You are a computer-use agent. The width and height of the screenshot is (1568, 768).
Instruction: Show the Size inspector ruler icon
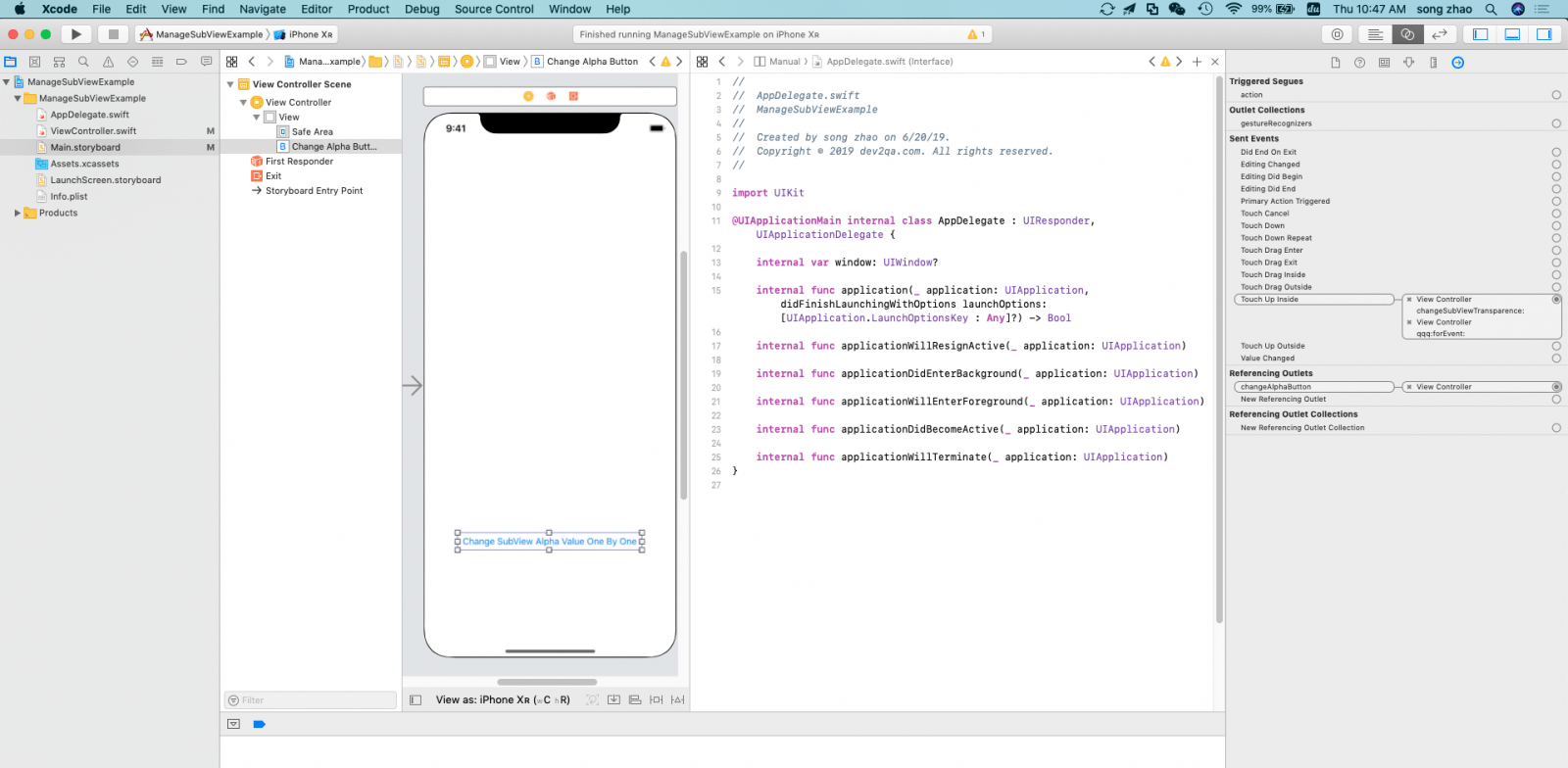pos(1433,63)
